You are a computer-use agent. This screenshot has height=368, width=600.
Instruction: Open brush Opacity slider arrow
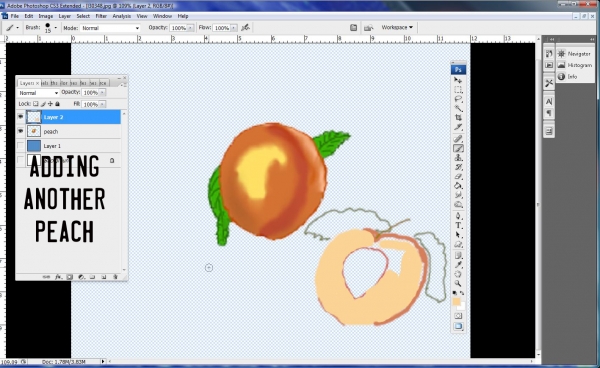pyautogui.click(x=191, y=28)
